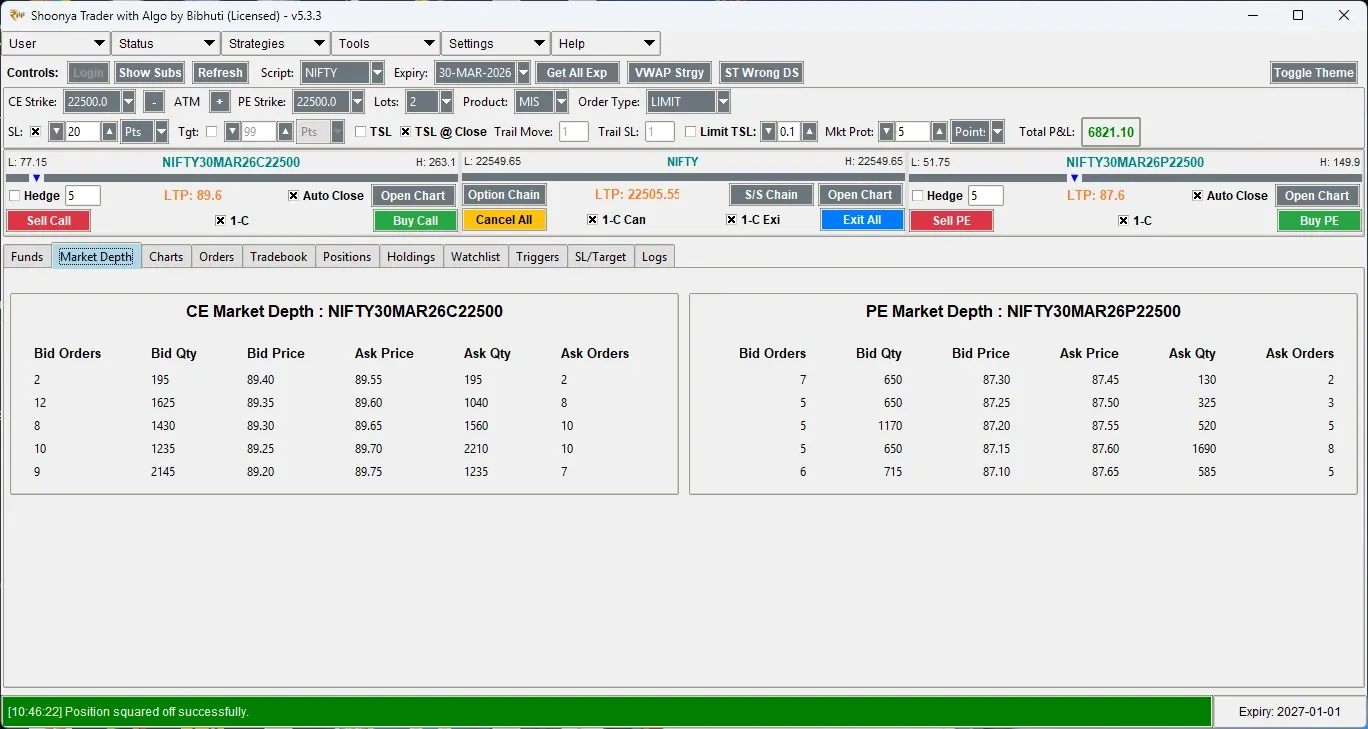Open the Product dropdown showing MIS
Screen dimensions: 1368x729
(561, 102)
